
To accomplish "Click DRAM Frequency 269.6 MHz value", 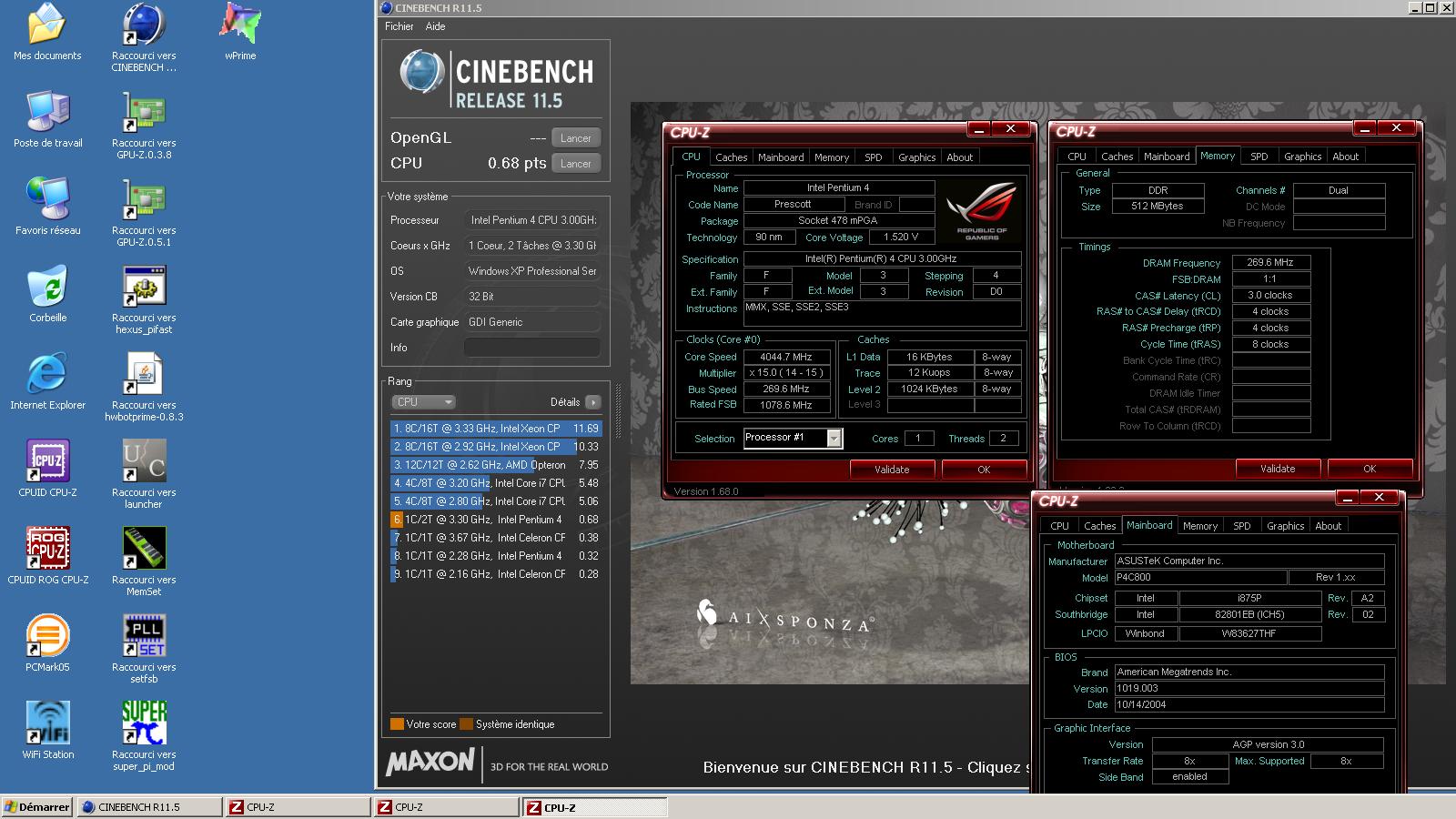I will (x=1270, y=262).
